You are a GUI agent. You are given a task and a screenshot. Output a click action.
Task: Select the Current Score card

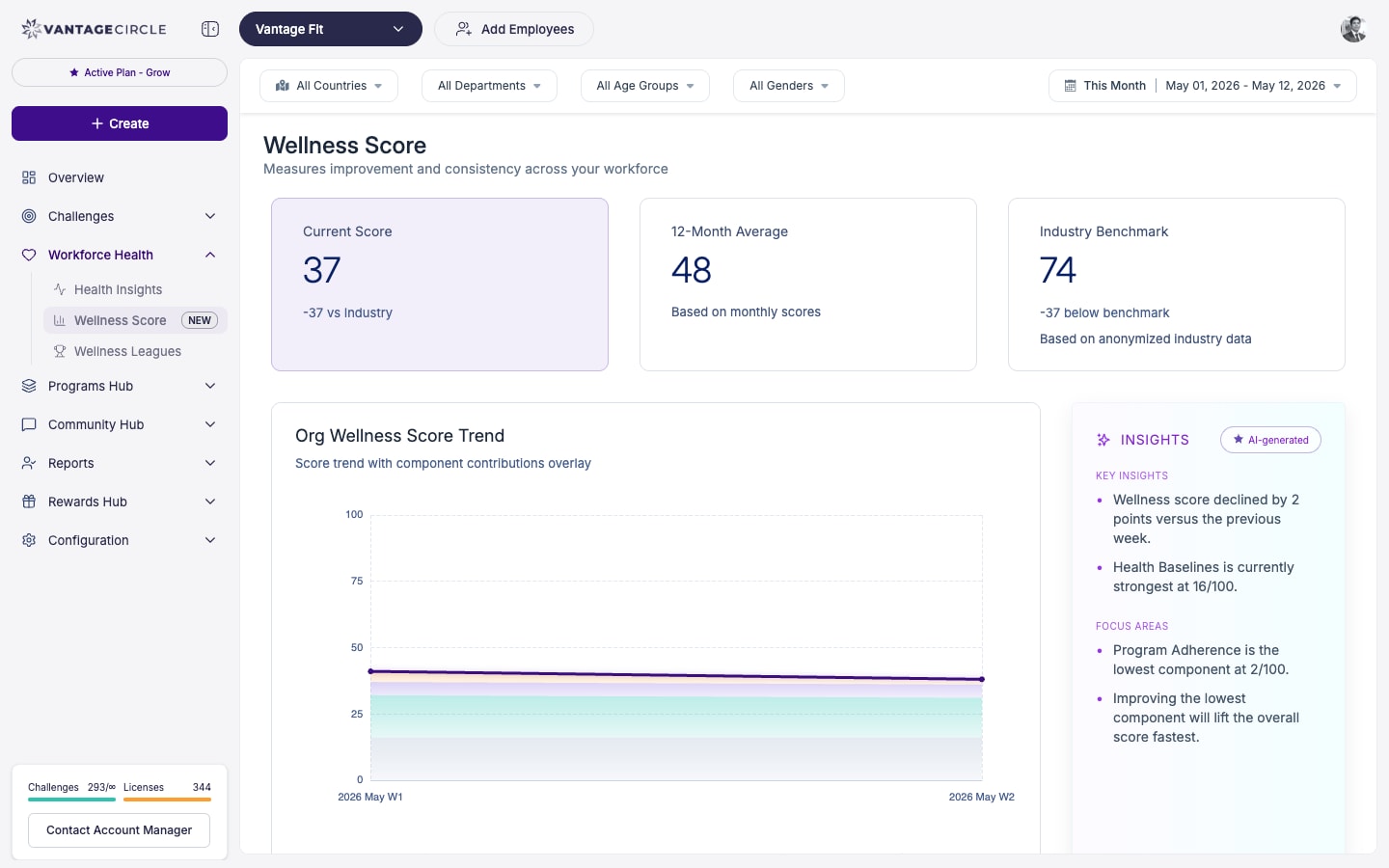click(x=440, y=285)
